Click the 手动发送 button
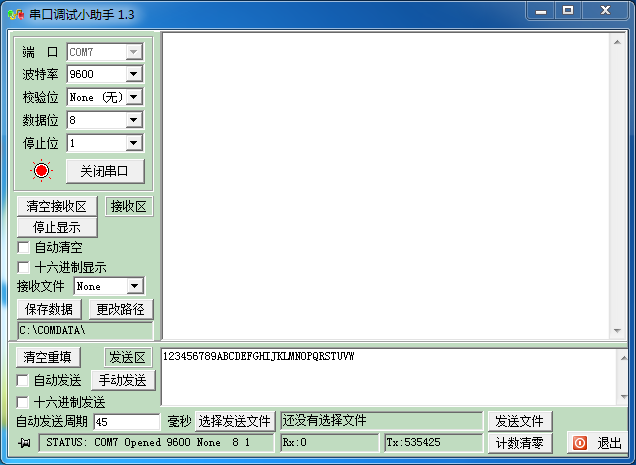 [x=123, y=380]
